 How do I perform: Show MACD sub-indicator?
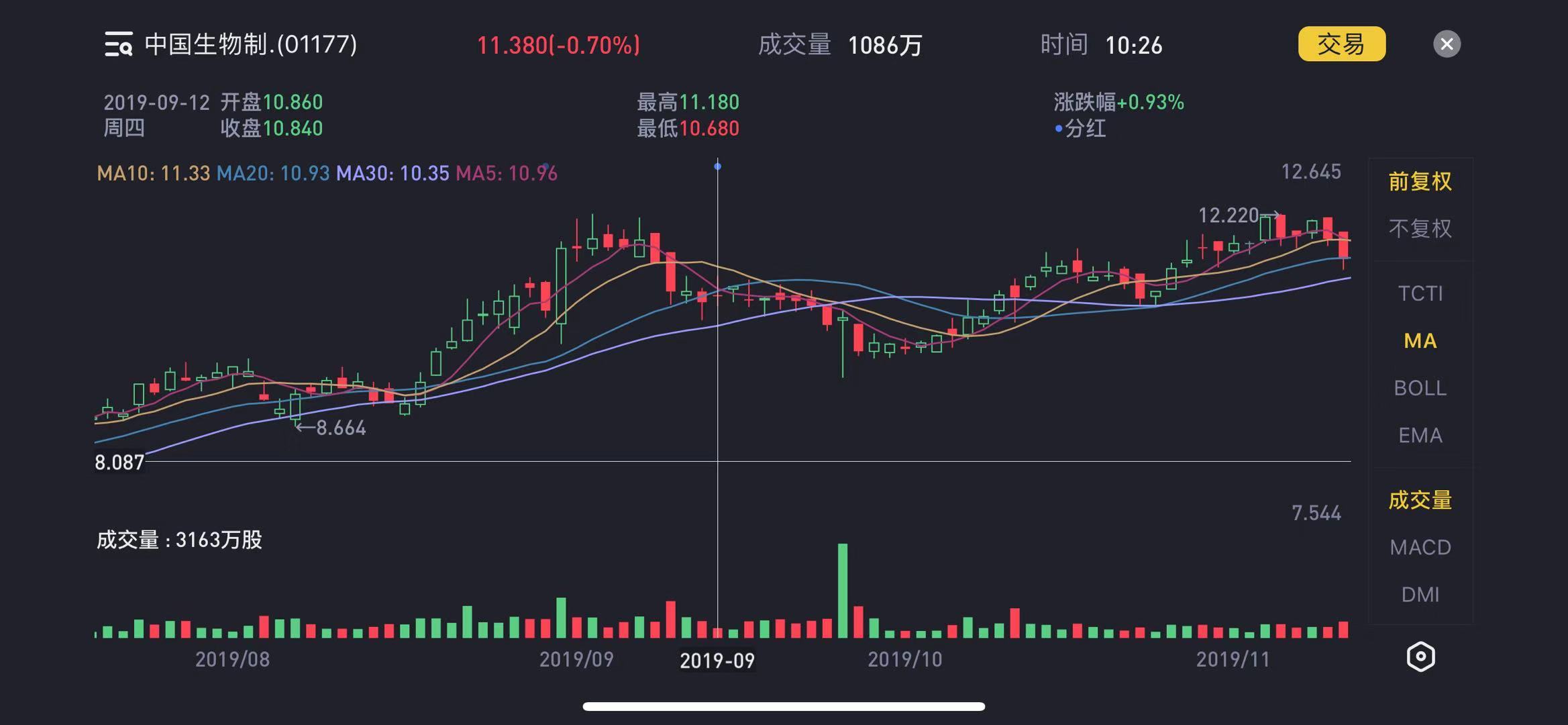(x=1420, y=548)
